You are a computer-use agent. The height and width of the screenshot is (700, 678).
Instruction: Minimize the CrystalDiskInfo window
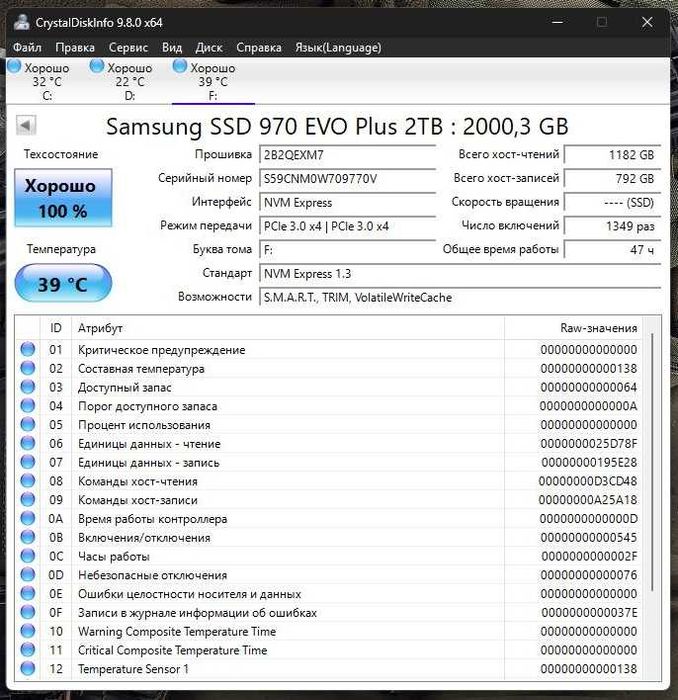pos(557,22)
